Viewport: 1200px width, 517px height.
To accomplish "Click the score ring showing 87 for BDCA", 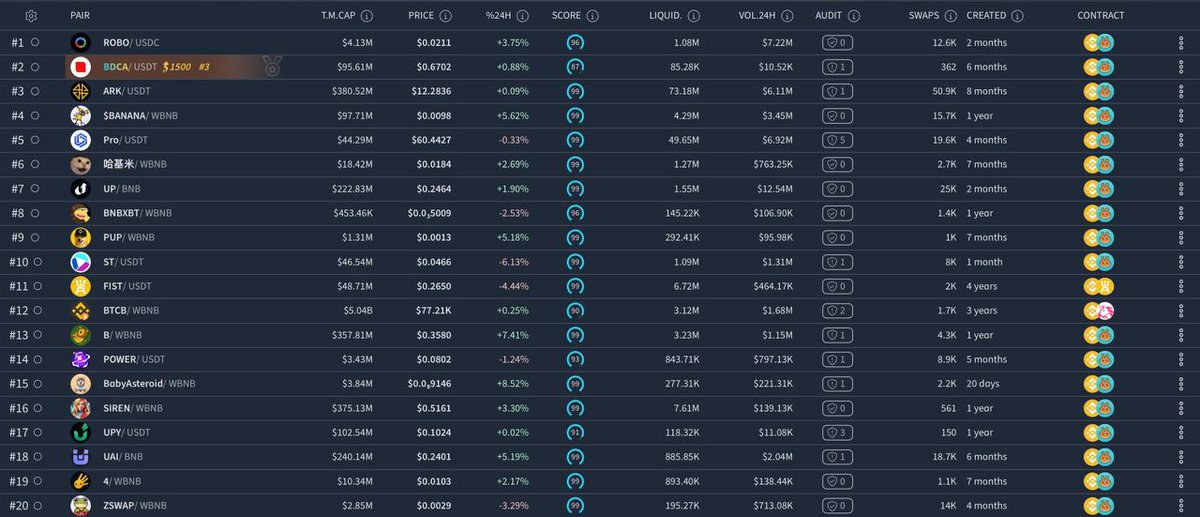I will (576, 67).
